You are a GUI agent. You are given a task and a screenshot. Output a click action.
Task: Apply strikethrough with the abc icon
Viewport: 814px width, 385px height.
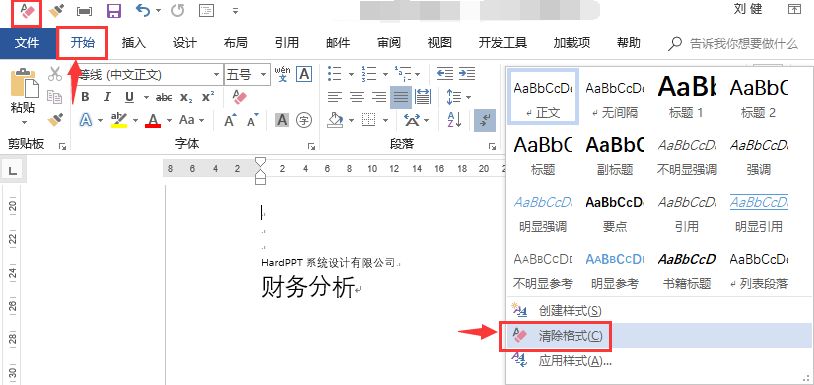point(164,97)
